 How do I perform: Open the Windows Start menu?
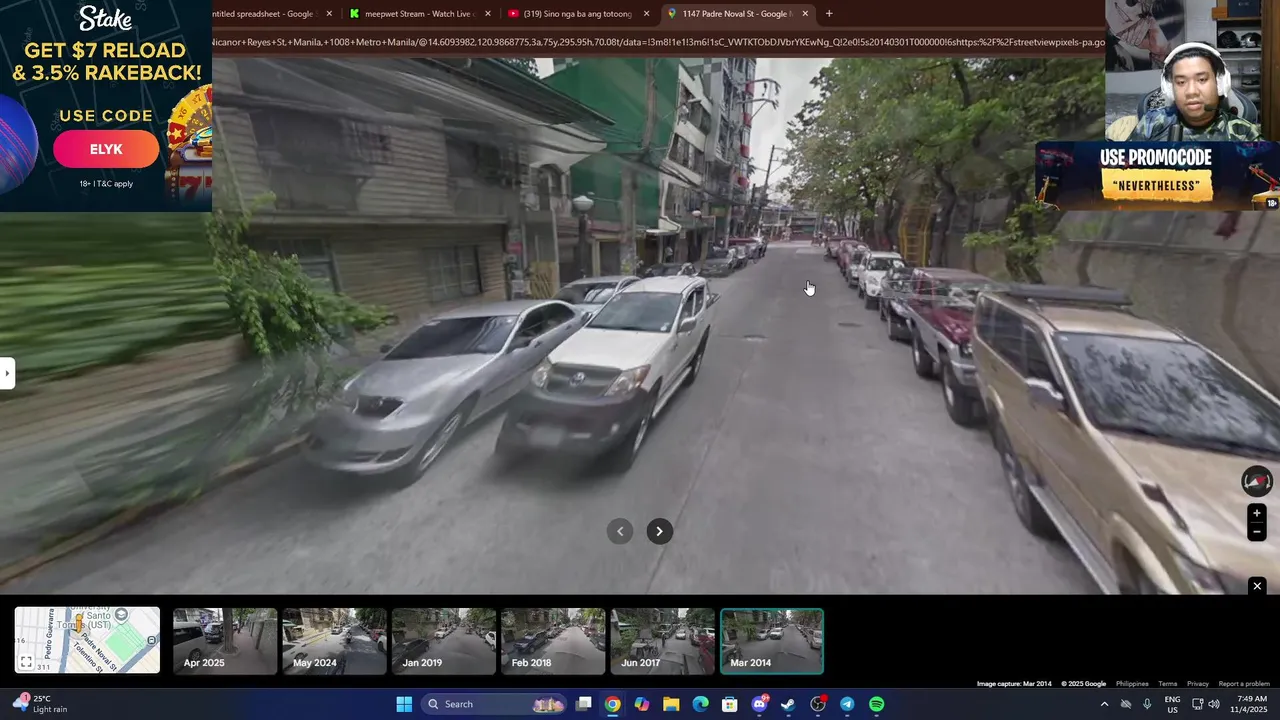pos(404,704)
